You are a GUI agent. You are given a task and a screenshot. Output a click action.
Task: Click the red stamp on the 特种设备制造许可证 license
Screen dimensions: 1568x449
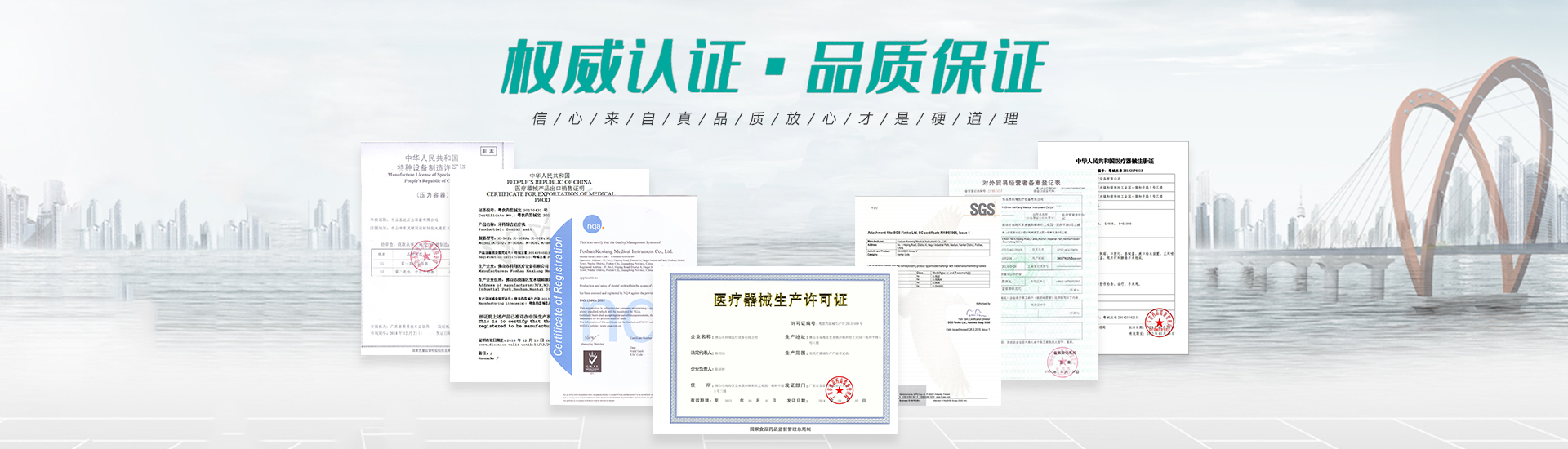[425, 258]
